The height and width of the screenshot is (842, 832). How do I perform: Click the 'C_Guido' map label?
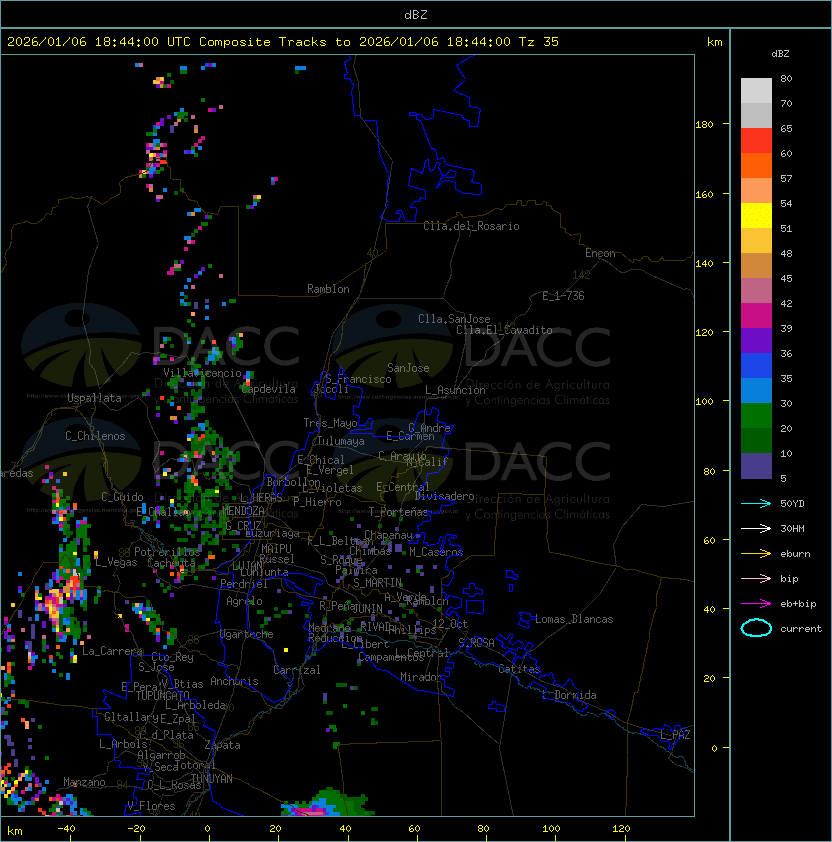(x=122, y=497)
